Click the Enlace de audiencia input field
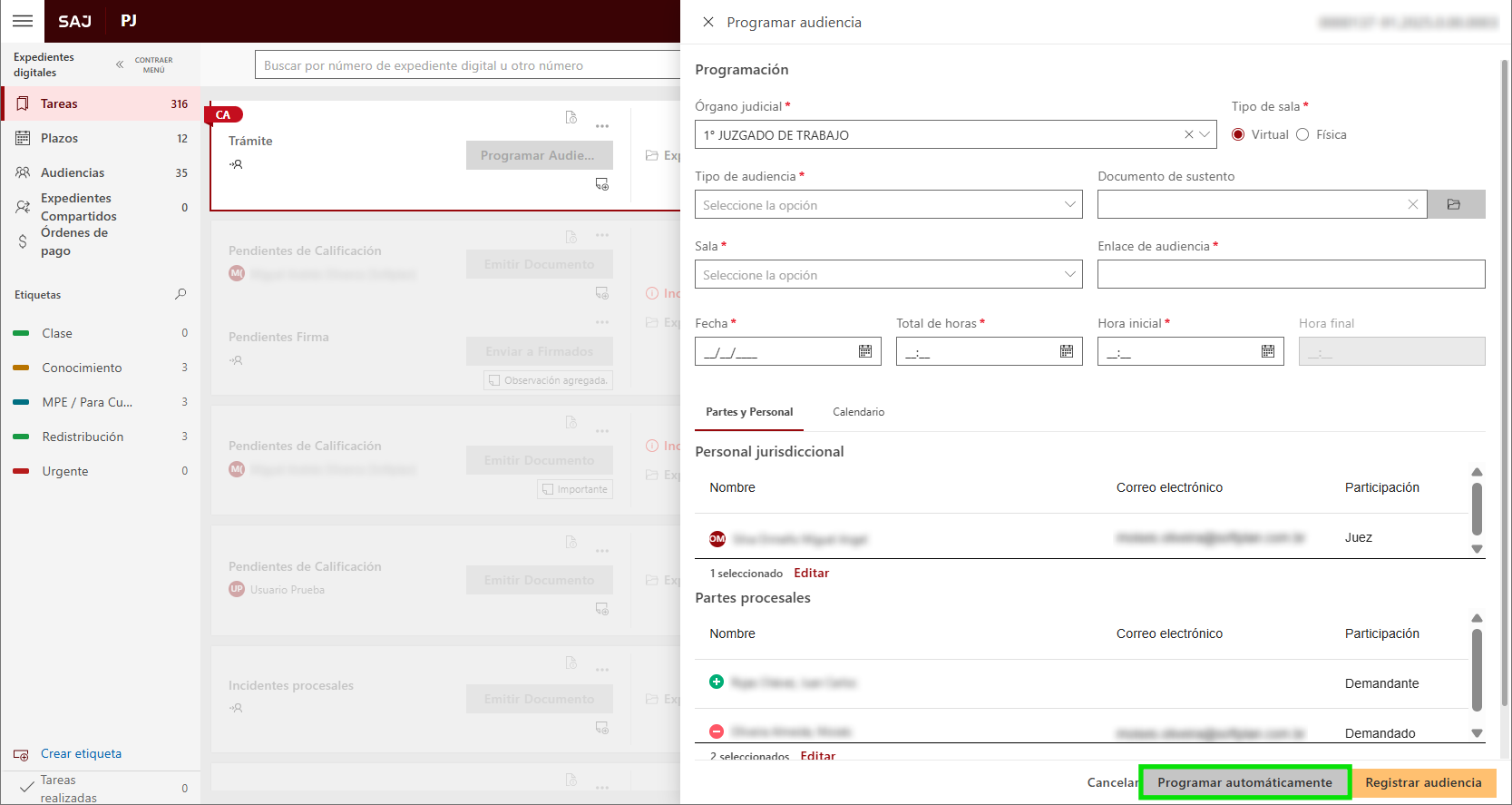1512x805 pixels. 1290,274
